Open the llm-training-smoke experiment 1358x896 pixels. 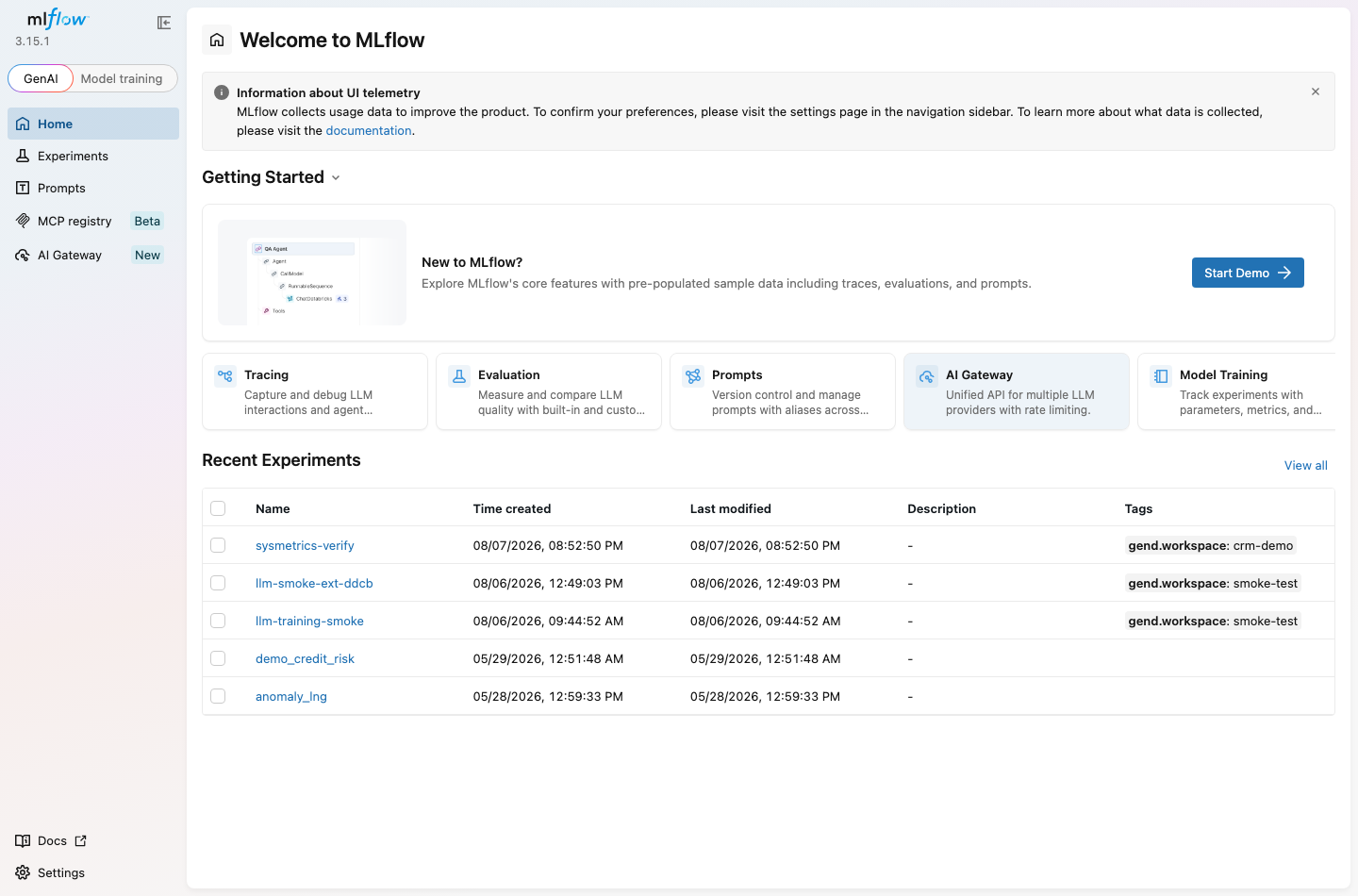coord(309,621)
